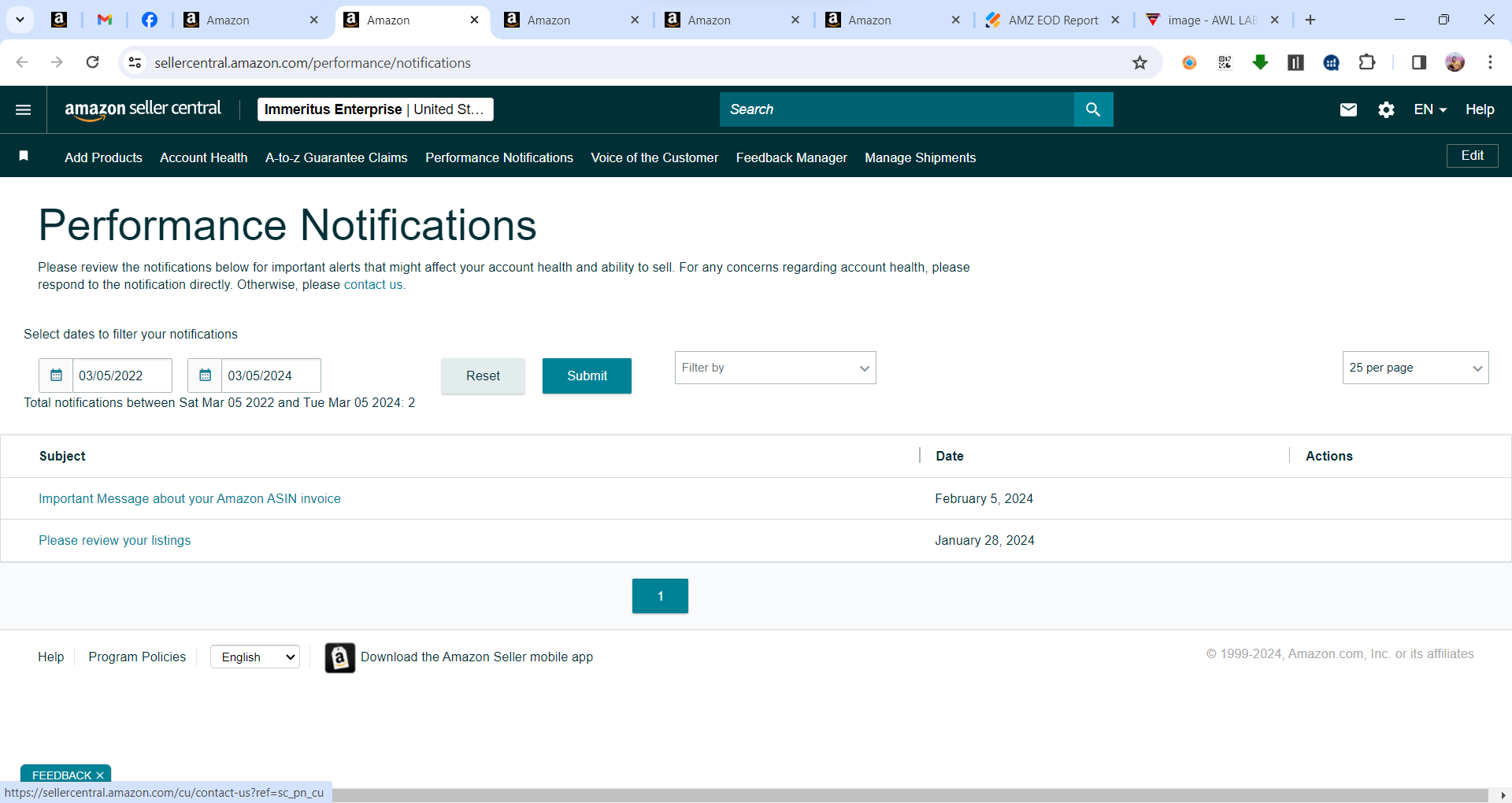Open Important Message about your Amazon ASIN invoice
The width and height of the screenshot is (1512, 803).
[x=190, y=498]
